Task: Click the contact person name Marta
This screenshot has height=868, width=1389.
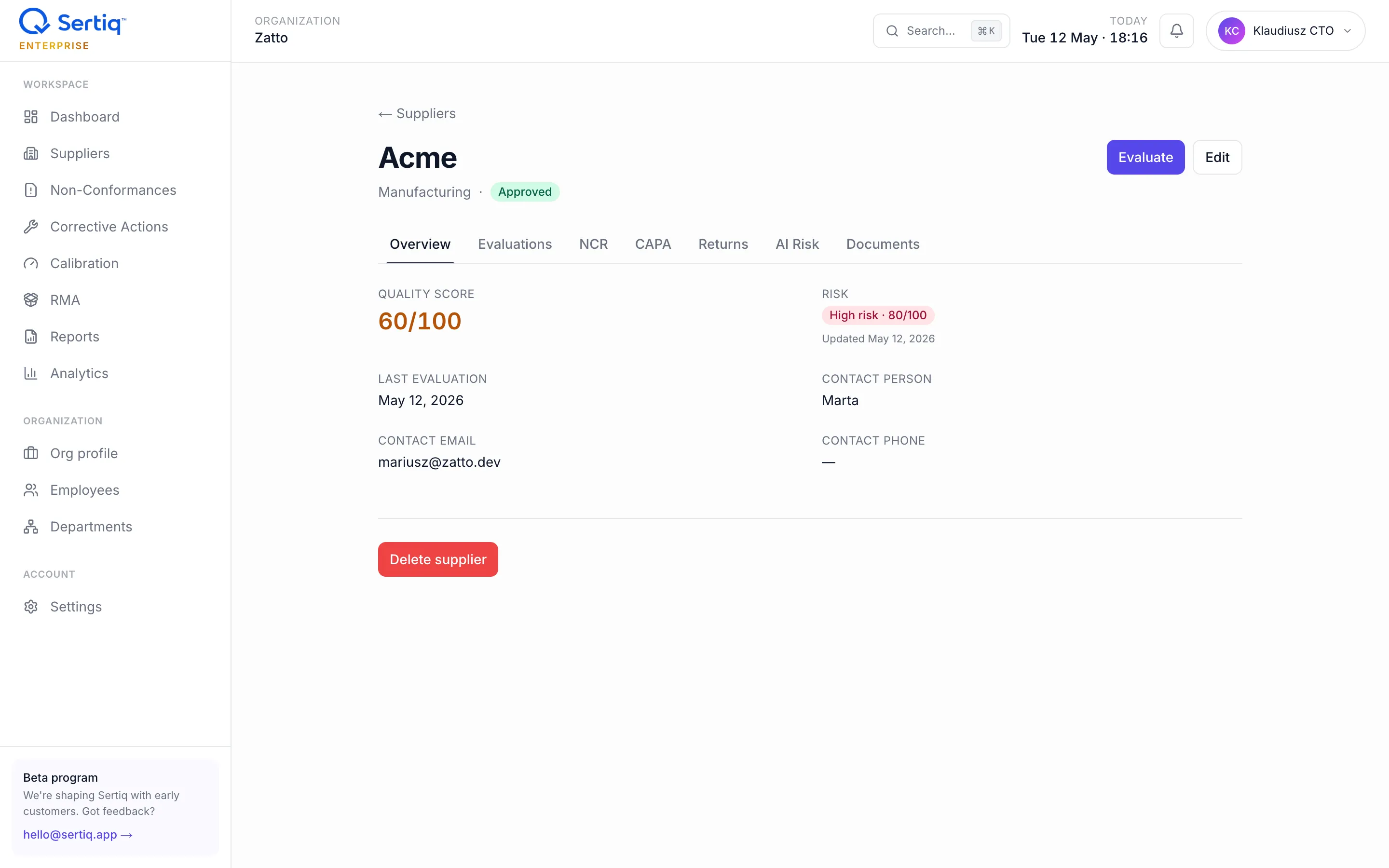Action: [840, 400]
